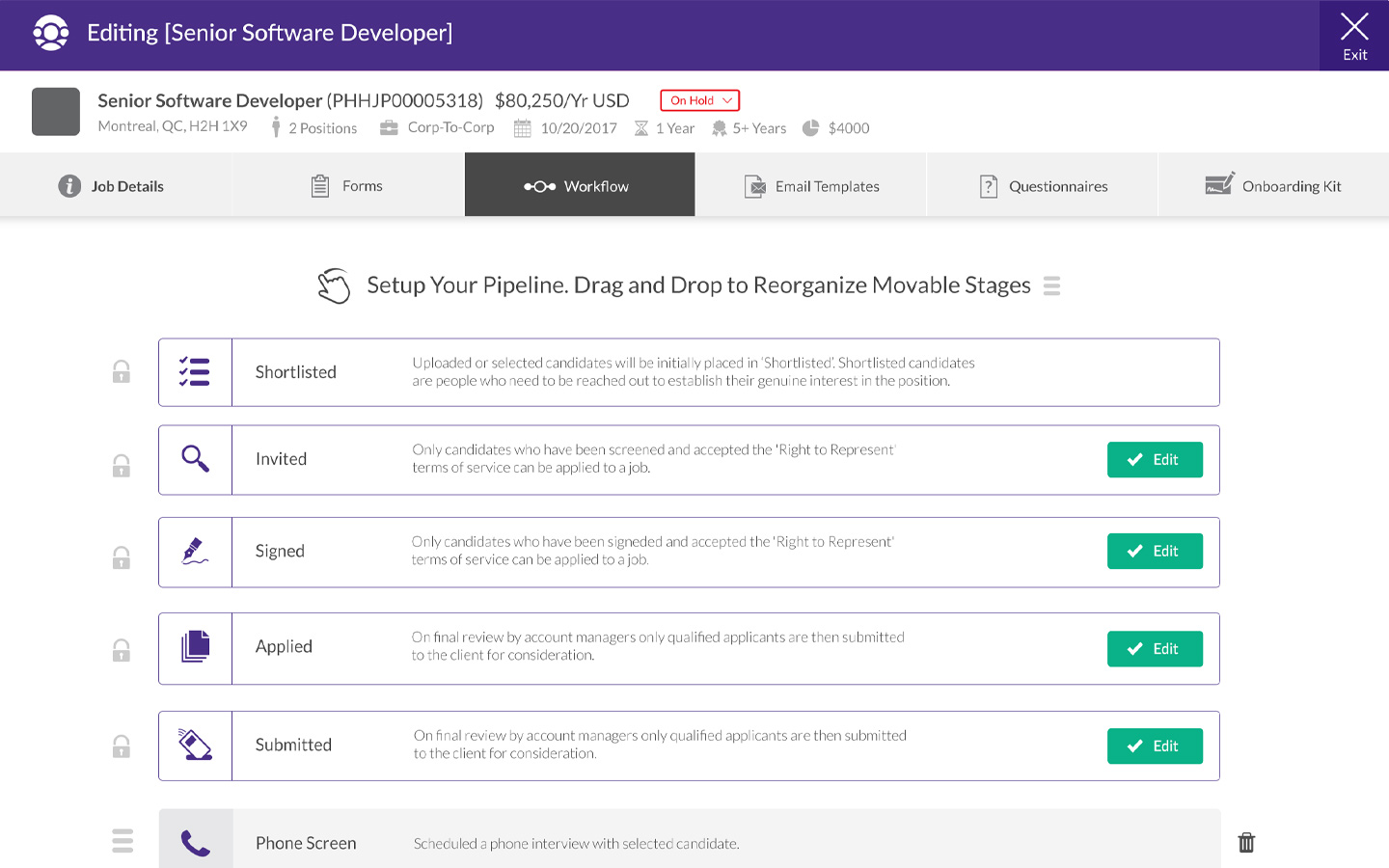Open the Questionnaires tab

[1043, 186]
